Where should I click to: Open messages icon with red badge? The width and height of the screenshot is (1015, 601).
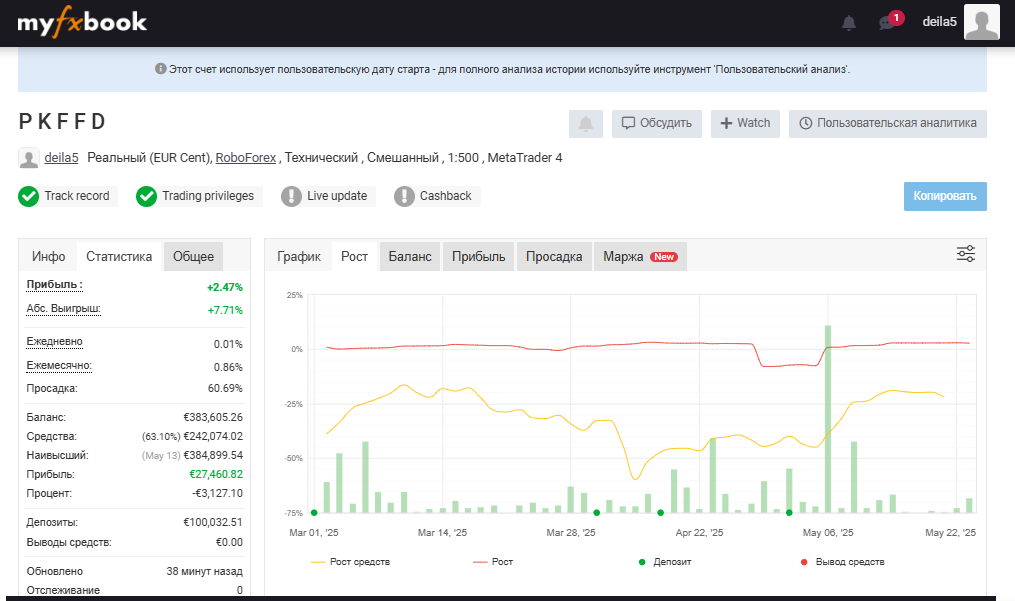[x=889, y=21]
